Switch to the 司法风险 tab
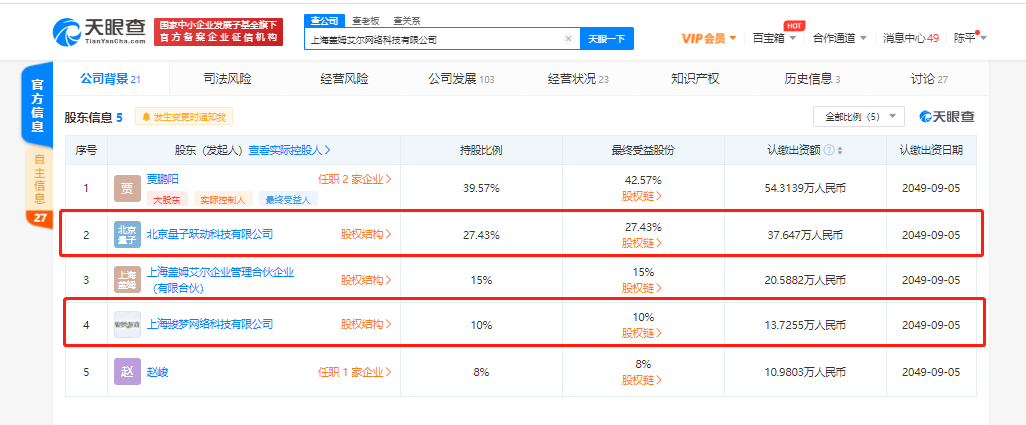Screen dimensions: 1026x425 pos(227,79)
